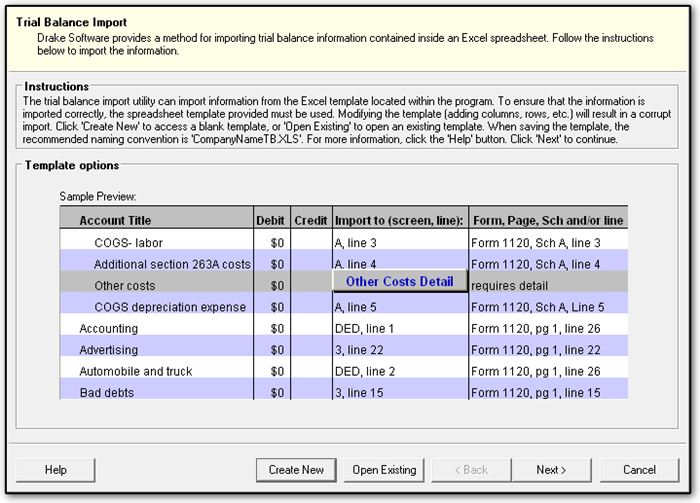The height and width of the screenshot is (503, 700).
Task: Click the 'Sample Preview:' label
Action: click(98, 196)
